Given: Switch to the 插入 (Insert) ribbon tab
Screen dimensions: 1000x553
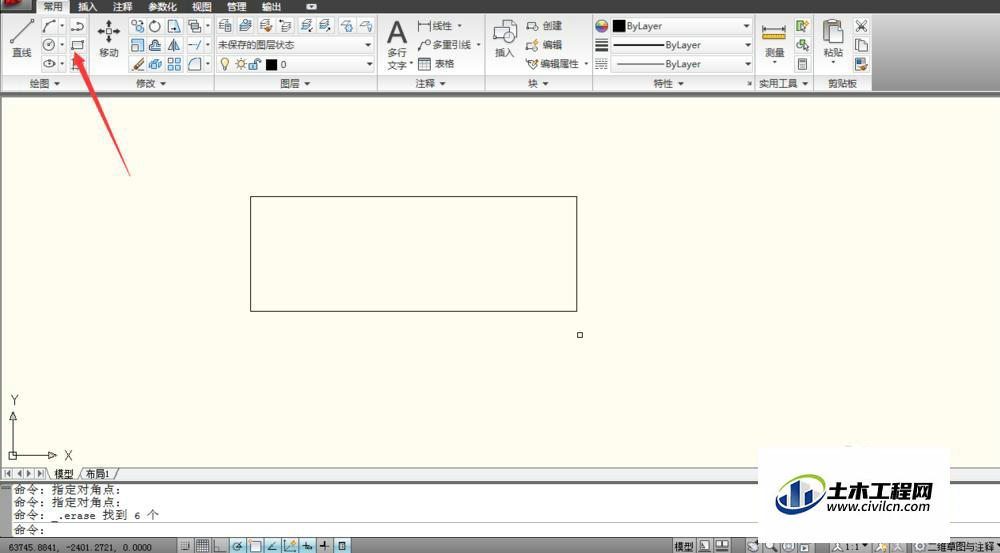Looking at the screenshot, I should coord(87,7).
